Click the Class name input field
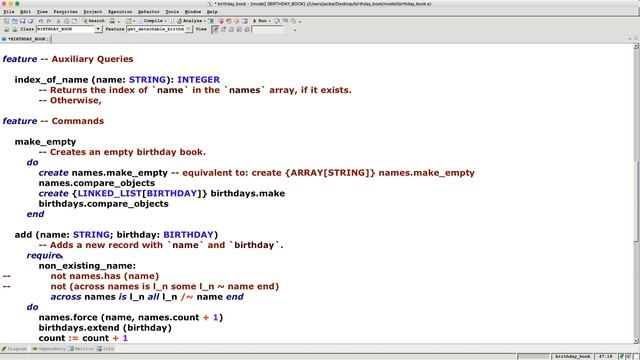The width and height of the screenshot is (640, 360). click(x=66, y=29)
